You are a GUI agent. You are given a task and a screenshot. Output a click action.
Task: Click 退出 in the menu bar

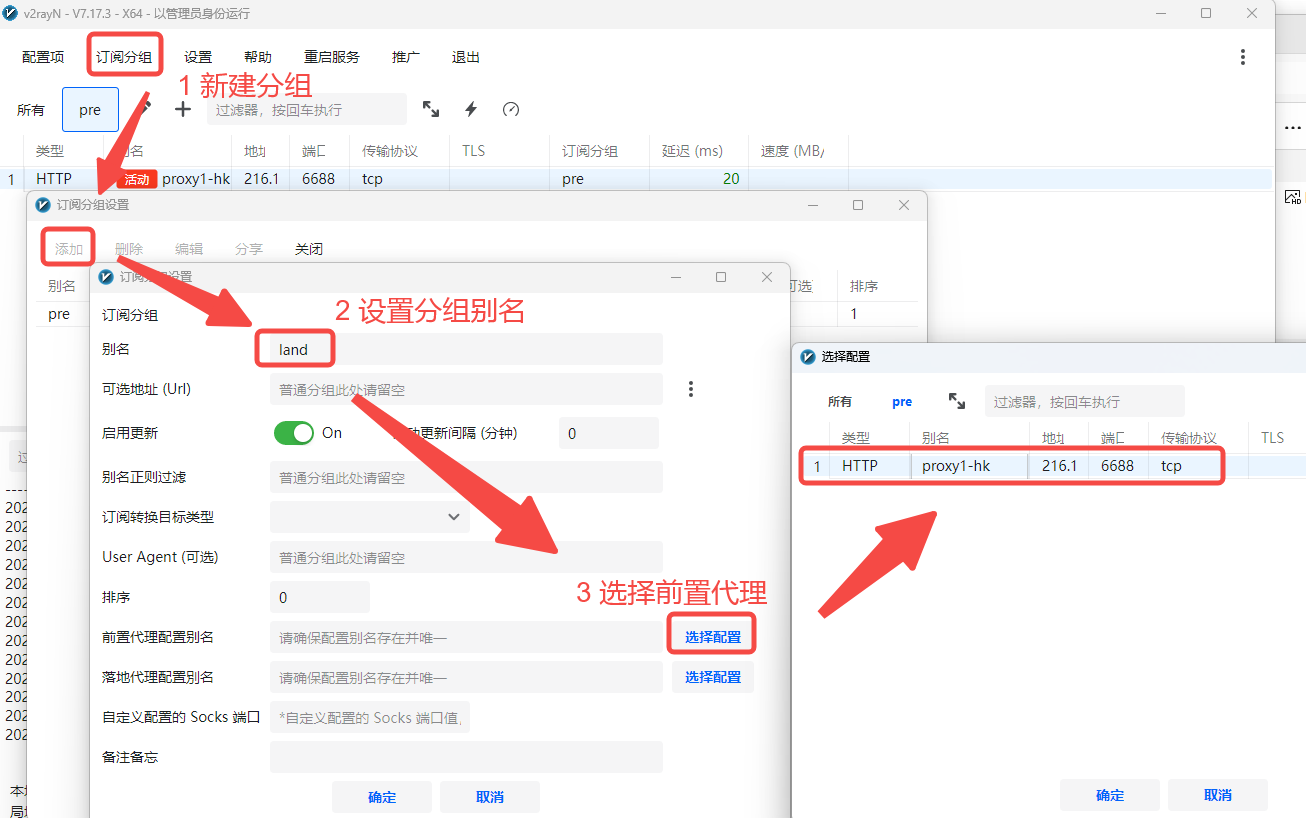point(466,57)
